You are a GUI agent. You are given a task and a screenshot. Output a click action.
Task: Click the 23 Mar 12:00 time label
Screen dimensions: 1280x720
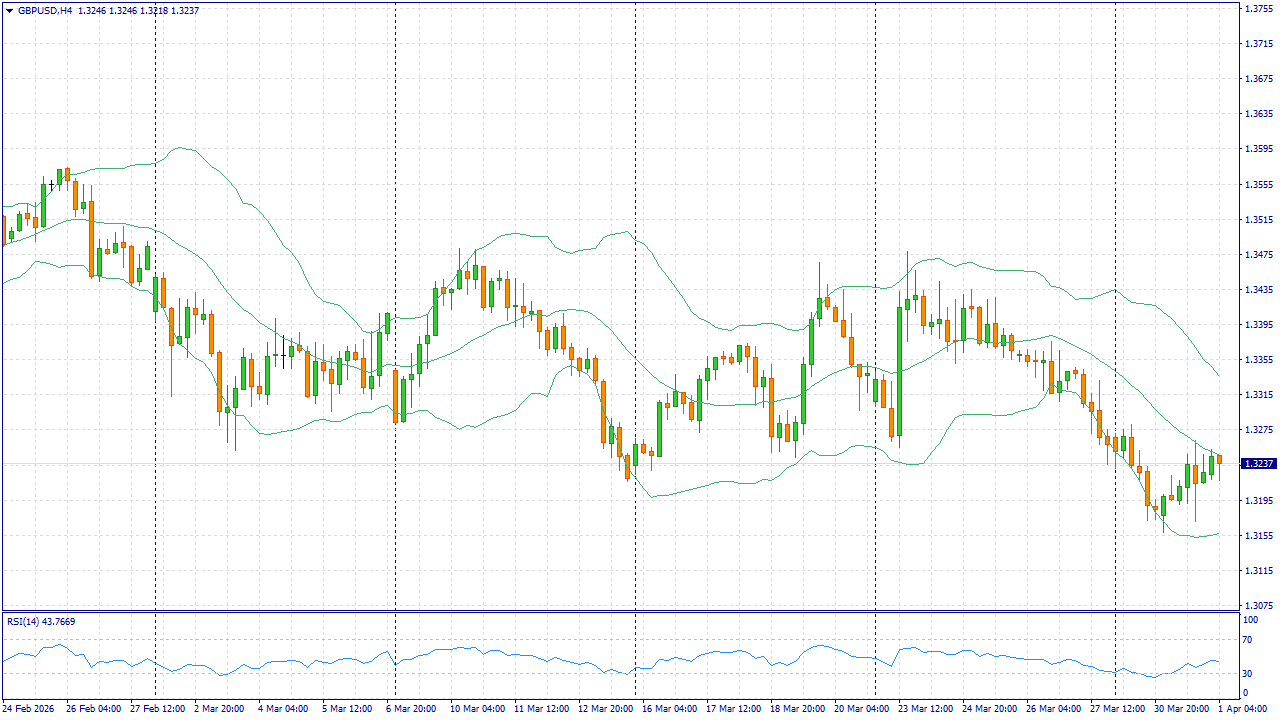[925, 708]
